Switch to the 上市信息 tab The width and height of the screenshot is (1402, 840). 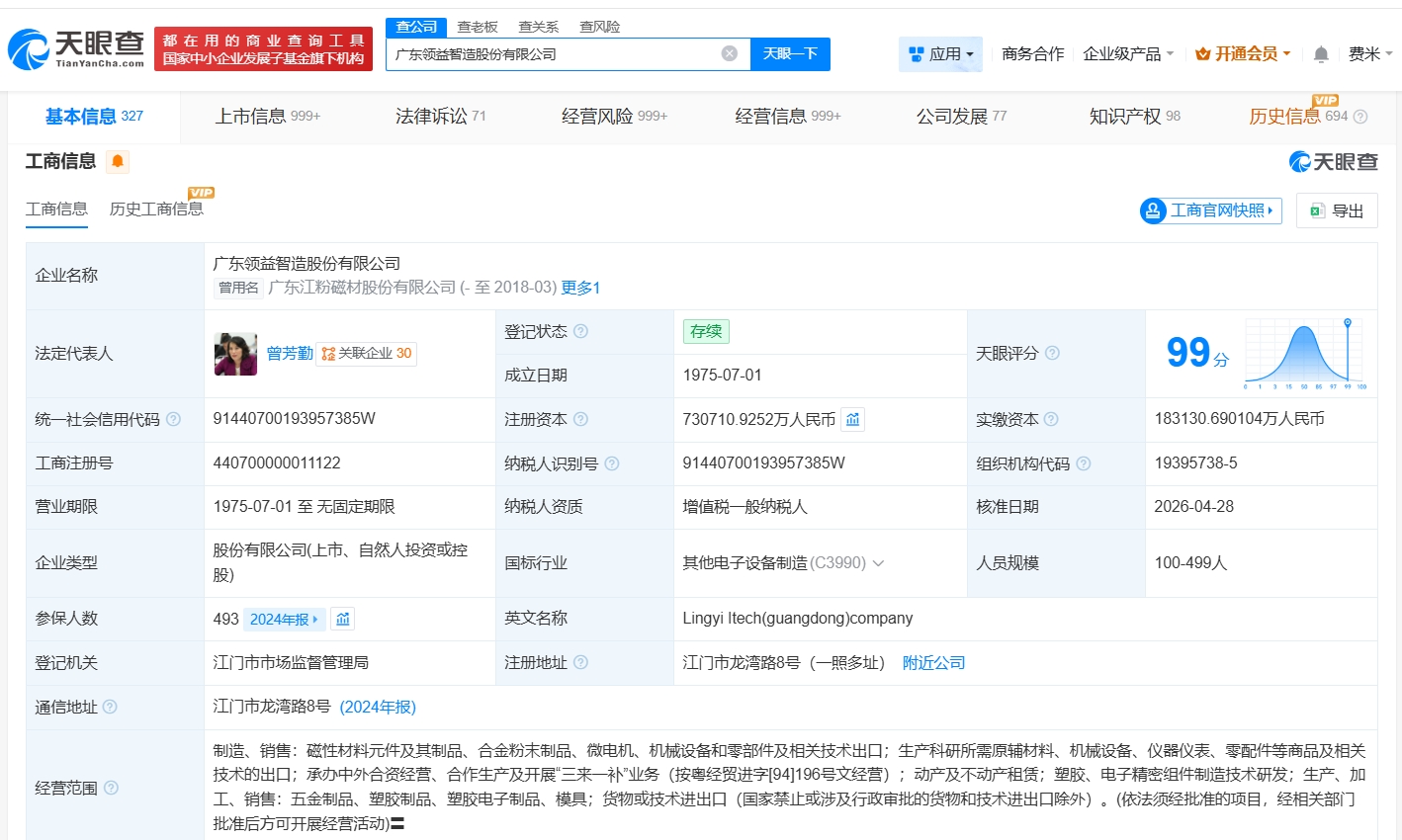[268, 117]
